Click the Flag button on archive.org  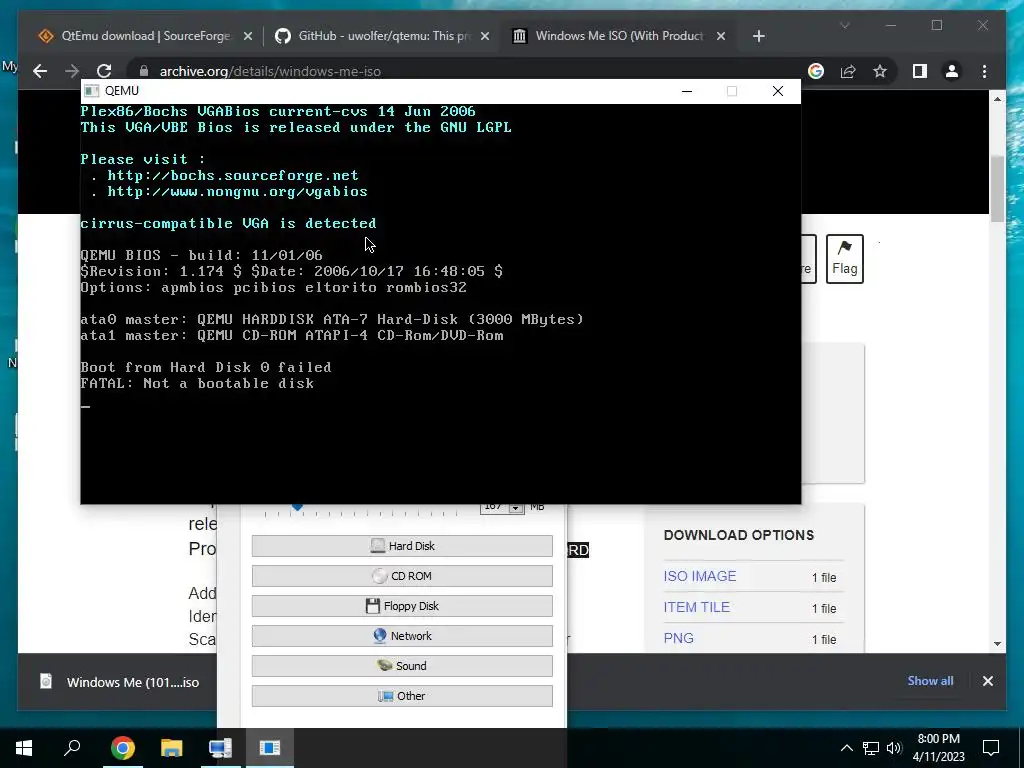click(844, 259)
